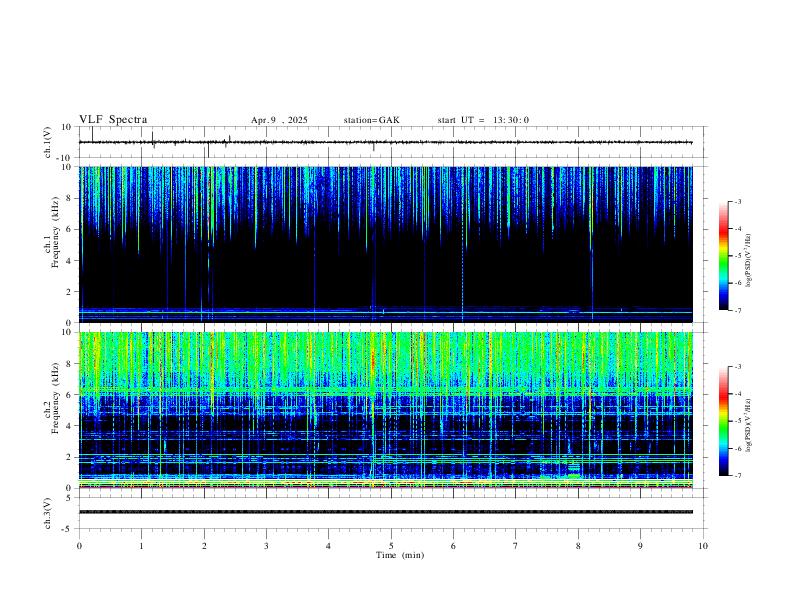Click the "5" tick of ch.3(V) axis
This screenshot has height=612, width=792.
click(x=70, y=497)
